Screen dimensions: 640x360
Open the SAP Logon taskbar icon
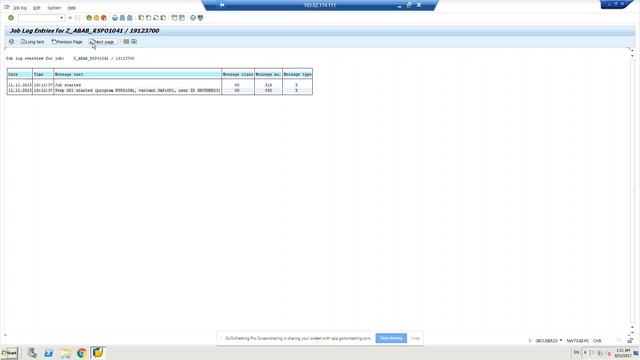click(98, 353)
